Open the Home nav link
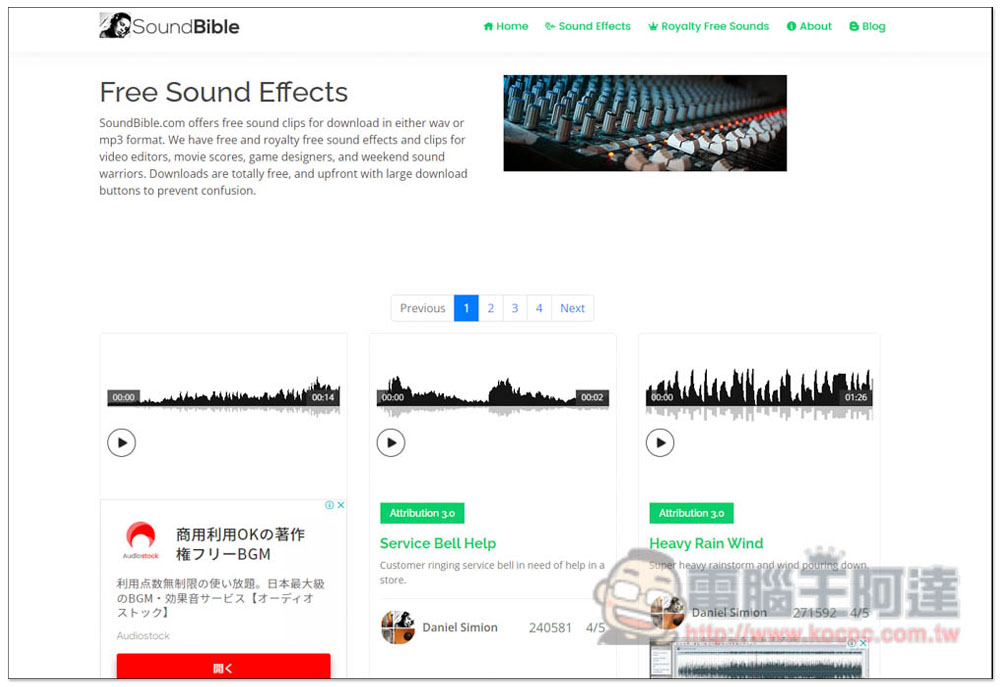This screenshot has height=687, width=1000. pyautogui.click(x=506, y=26)
